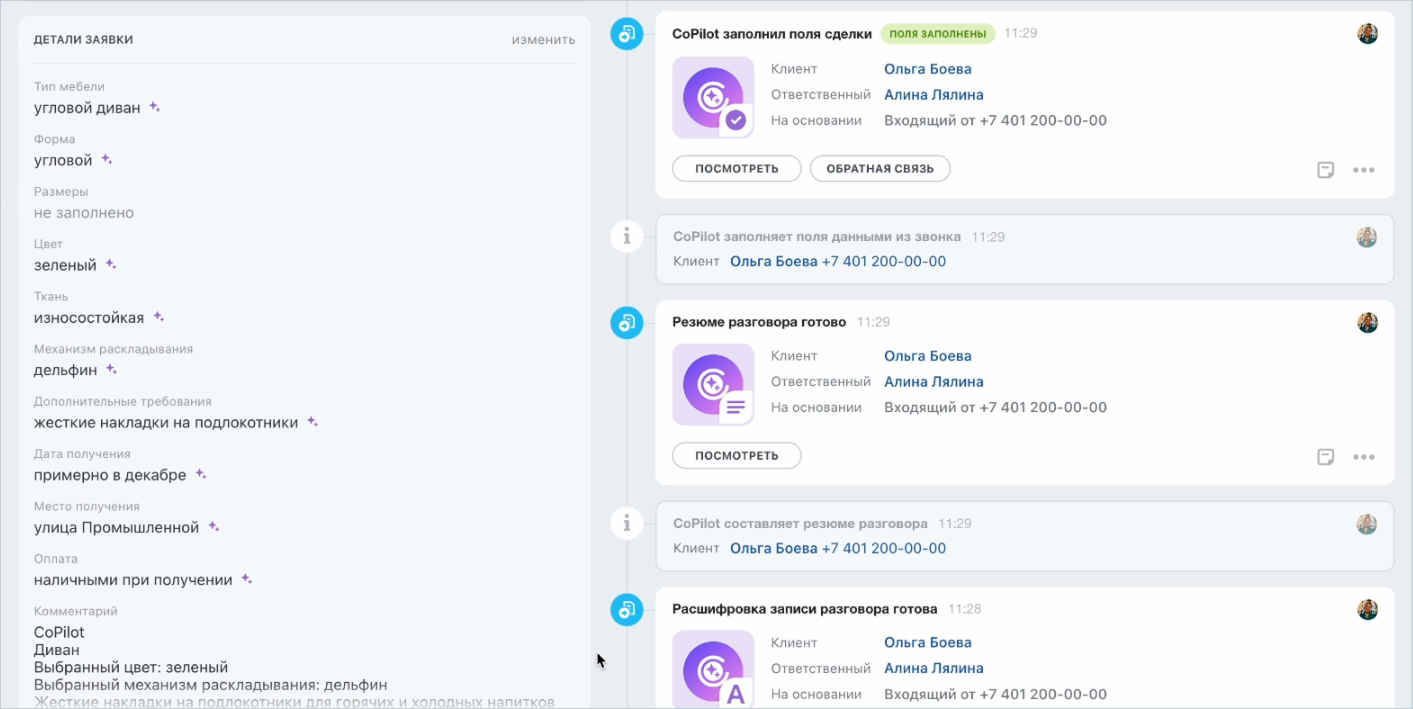Open client Ольга Боева in Резюме разговора card
The image size is (1413, 709).
click(x=928, y=356)
